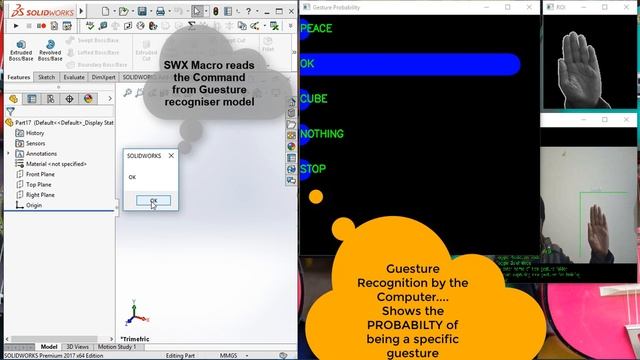Open the DimXpertManager crosshair tab icon

(69, 99)
